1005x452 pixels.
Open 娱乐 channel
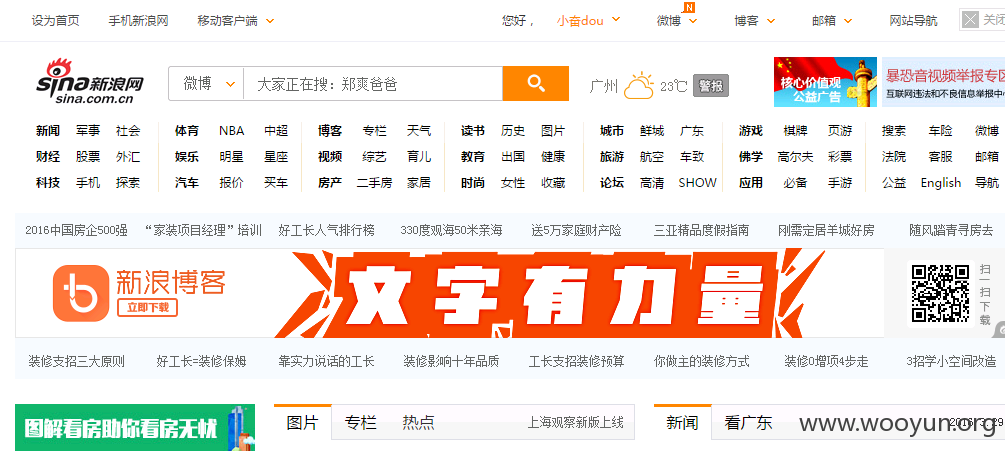(x=187, y=156)
